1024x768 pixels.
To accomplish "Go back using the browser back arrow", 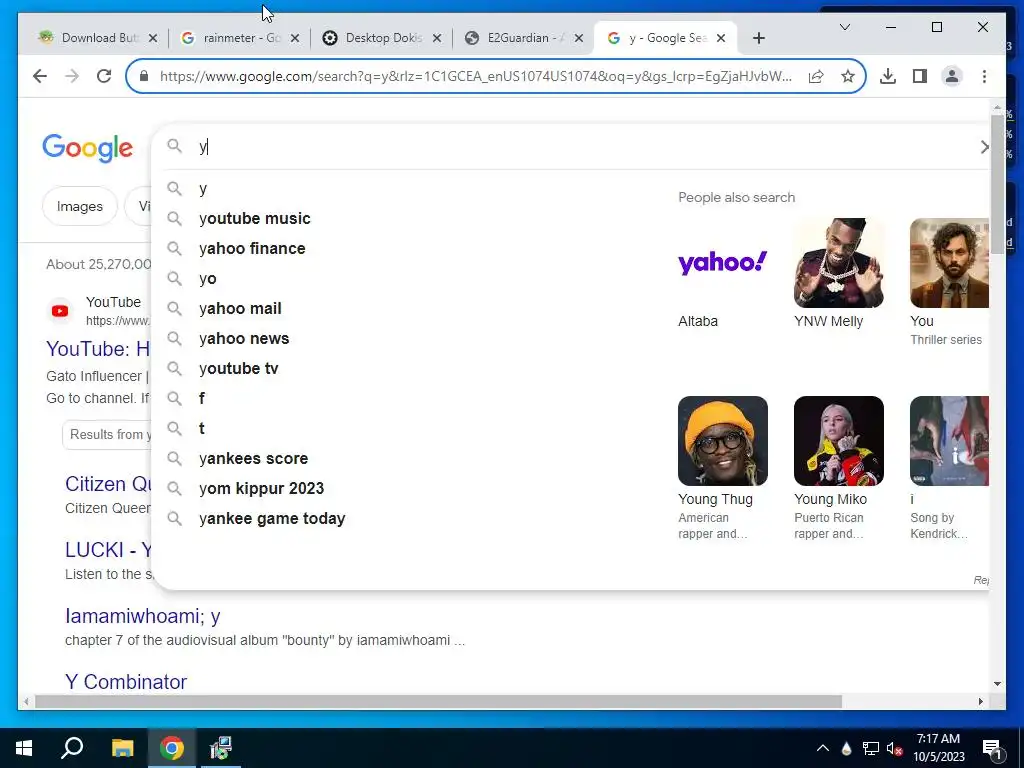I will [x=40, y=76].
